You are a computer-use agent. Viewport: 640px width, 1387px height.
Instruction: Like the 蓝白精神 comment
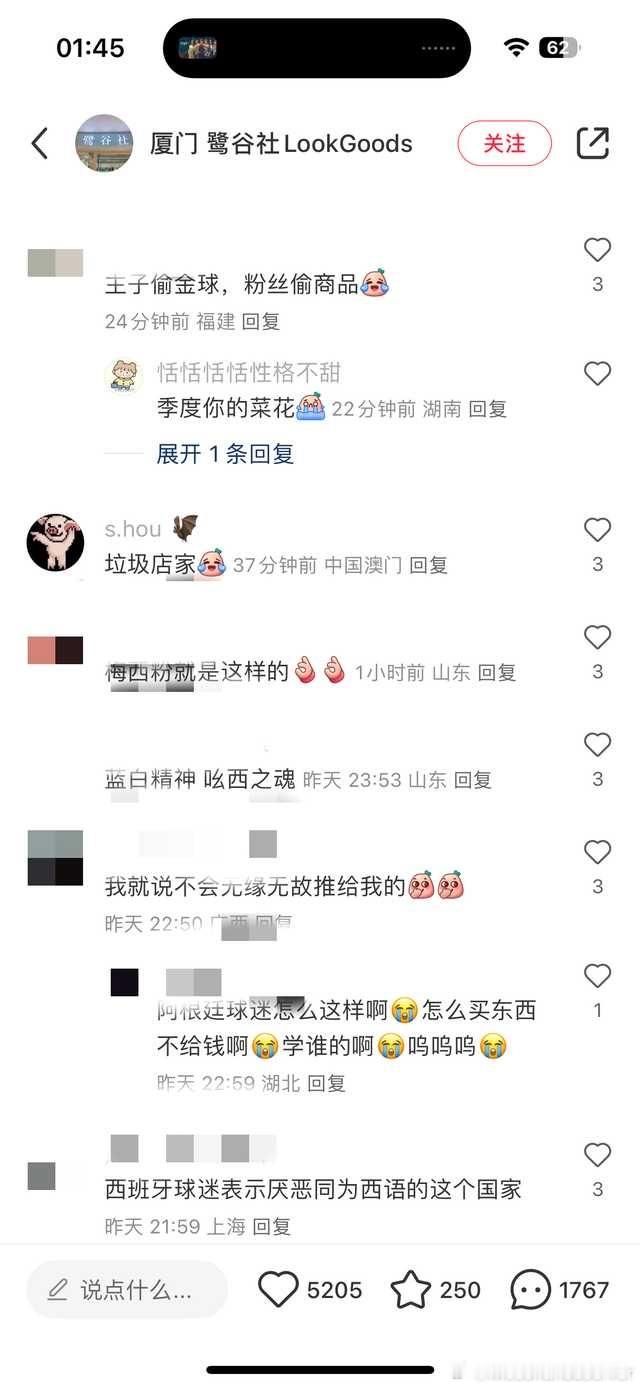597,744
